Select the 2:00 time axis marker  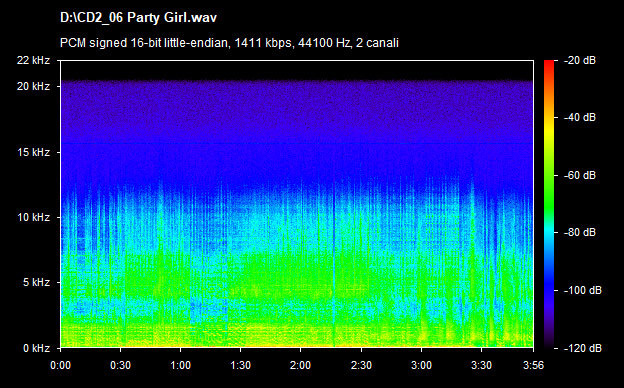pyautogui.click(x=300, y=365)
